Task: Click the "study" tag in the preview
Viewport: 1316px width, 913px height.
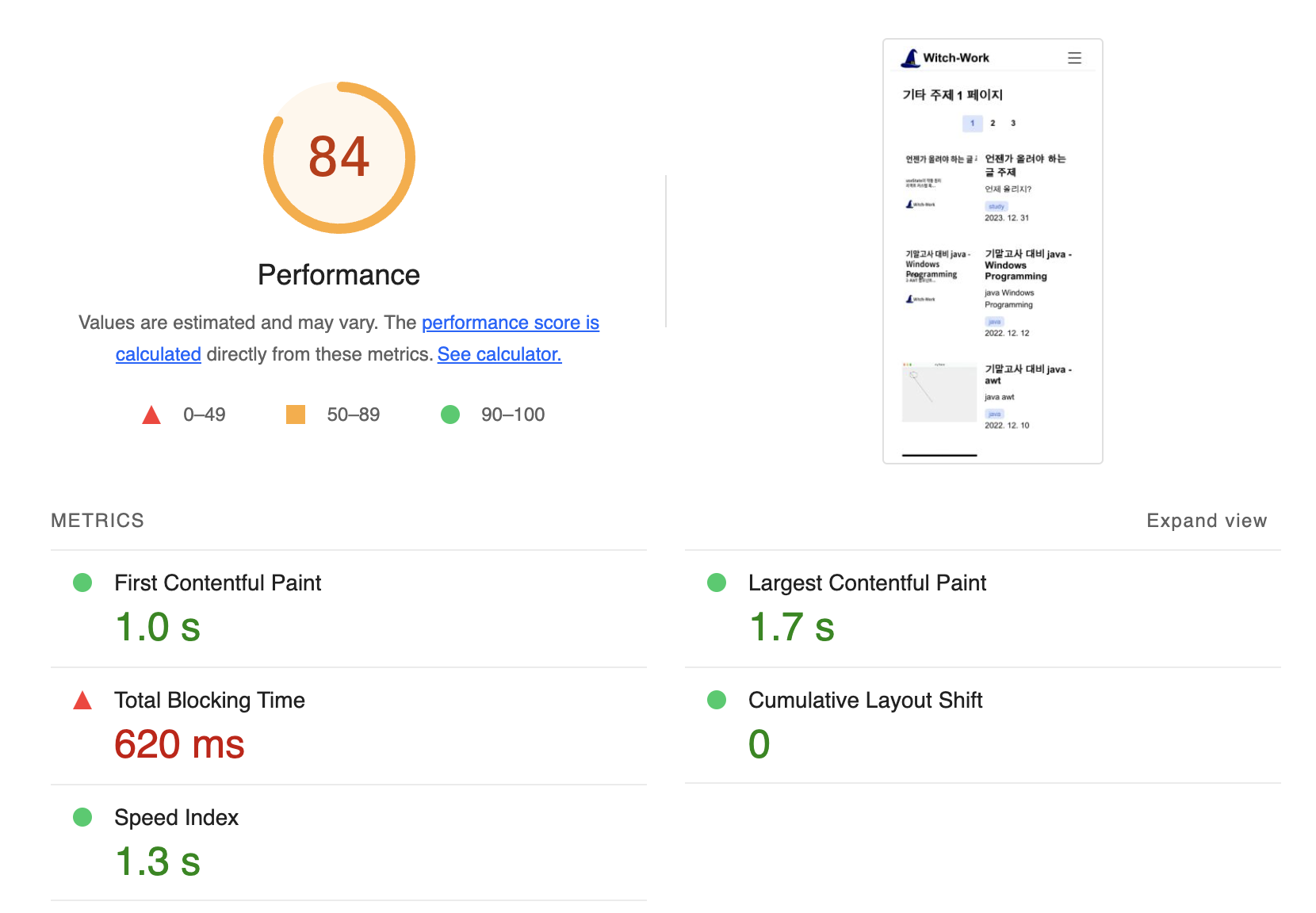Action: [x=996, y=206]
